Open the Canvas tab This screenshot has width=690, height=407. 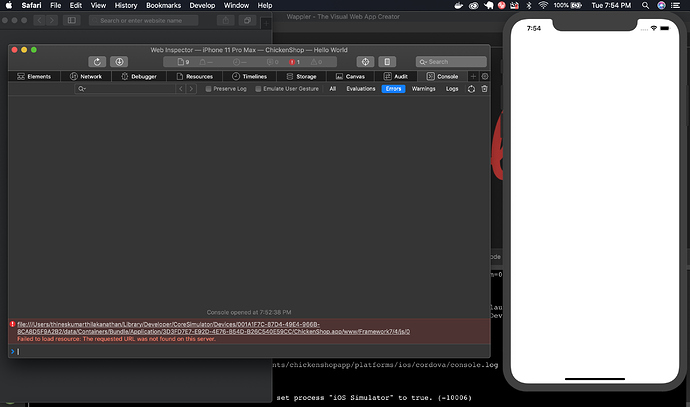pos(350,77)
